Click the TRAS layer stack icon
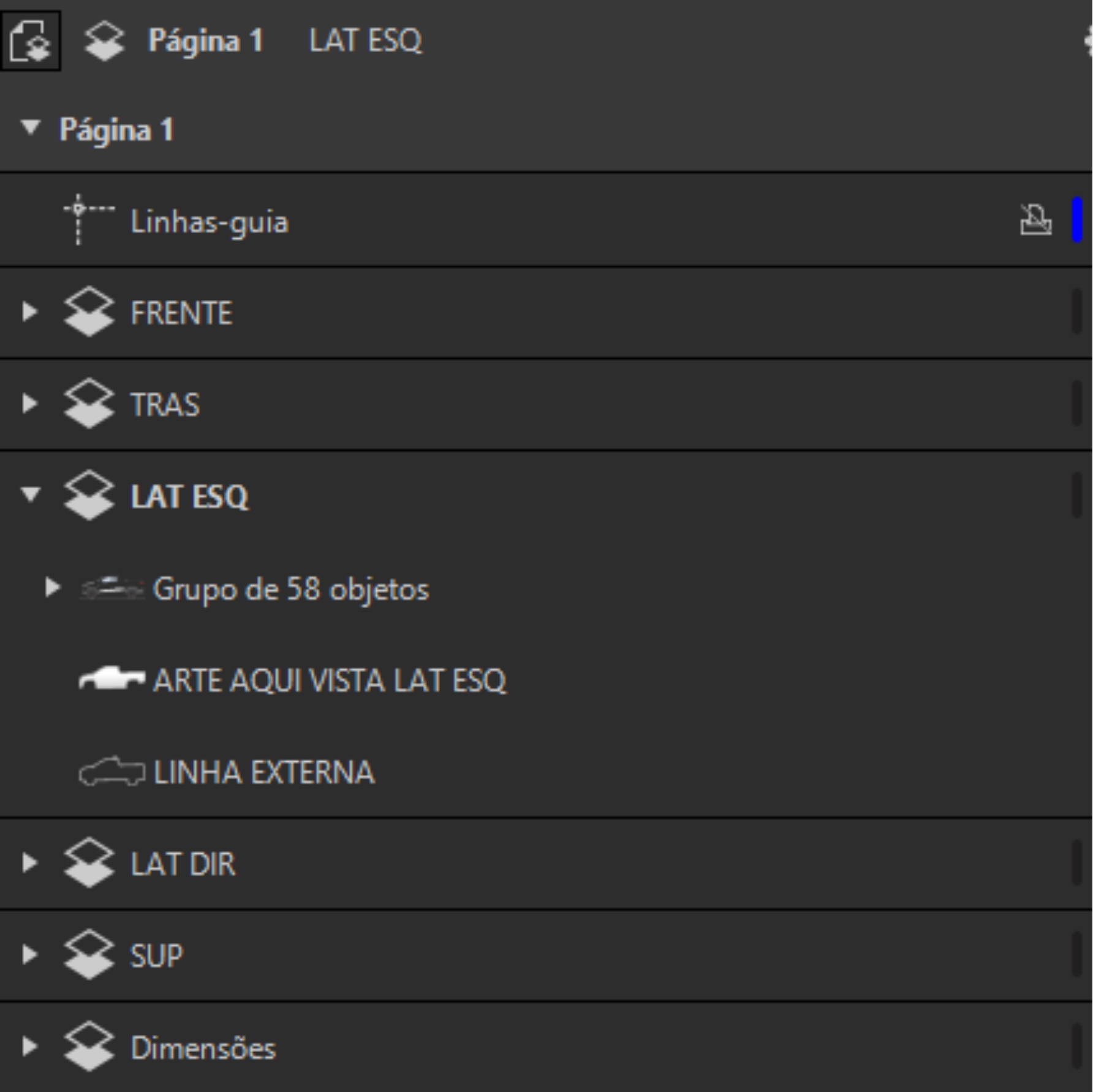 point(89,403)
